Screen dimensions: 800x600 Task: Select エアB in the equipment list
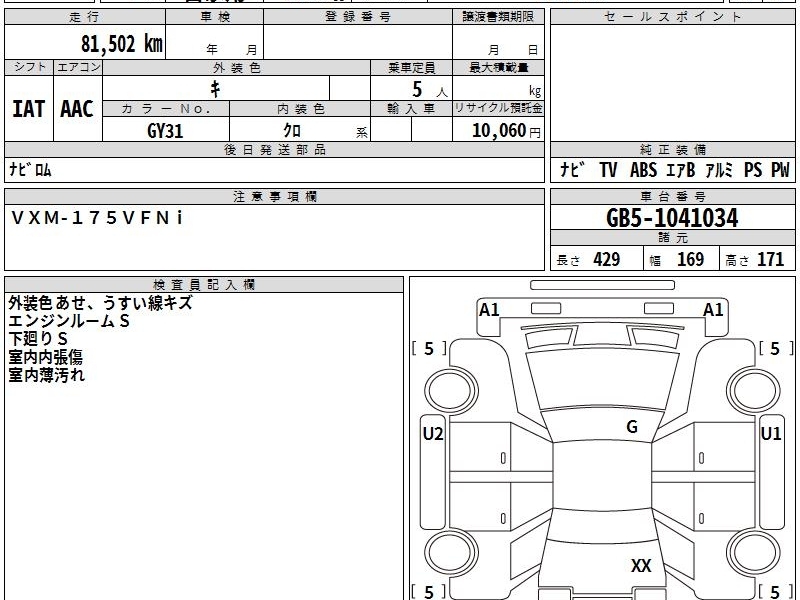pyautogui.click(x=681, y=169)
